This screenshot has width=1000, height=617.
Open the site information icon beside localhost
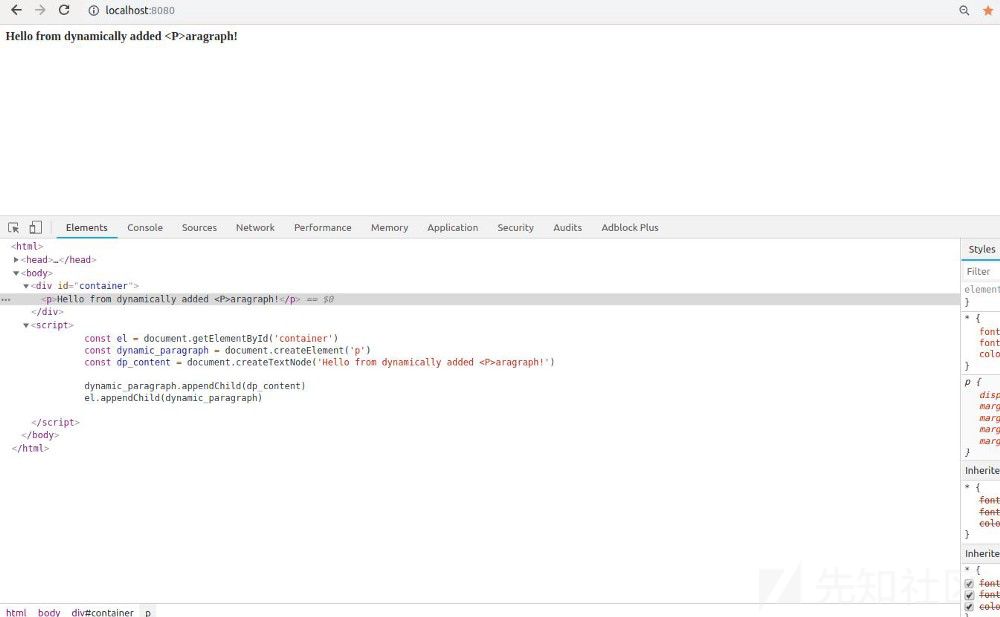pyautogui.click(x=93, y=10)
